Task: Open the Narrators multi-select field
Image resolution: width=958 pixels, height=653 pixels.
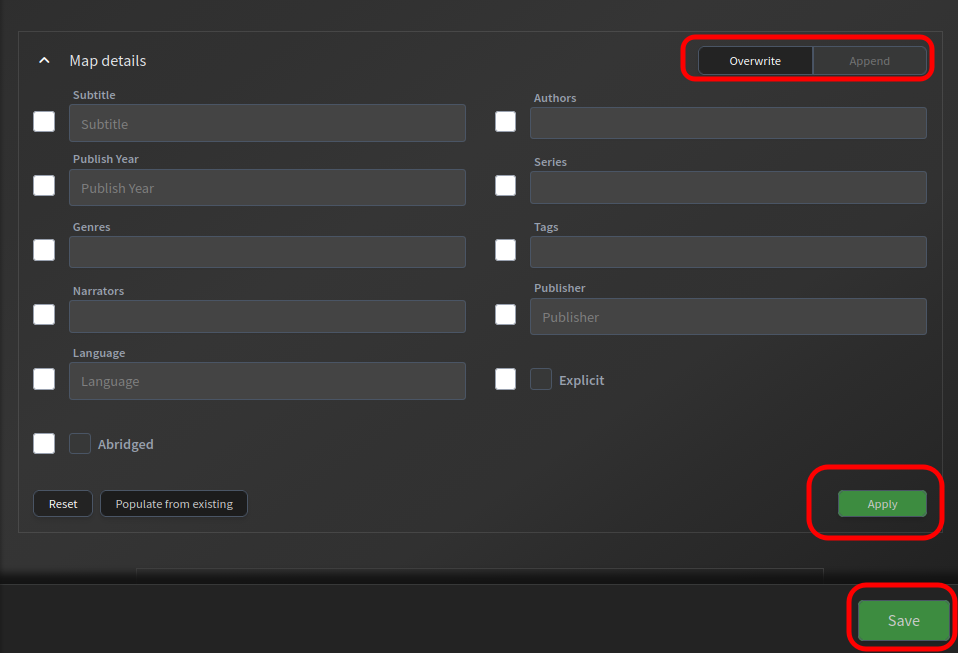Action: click(x=268, y=316)
